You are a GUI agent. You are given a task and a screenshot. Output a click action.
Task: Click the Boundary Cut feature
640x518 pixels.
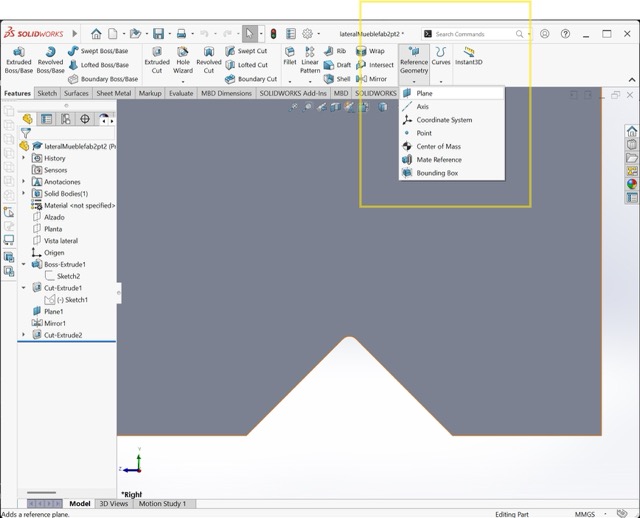(x=251, y=79)
